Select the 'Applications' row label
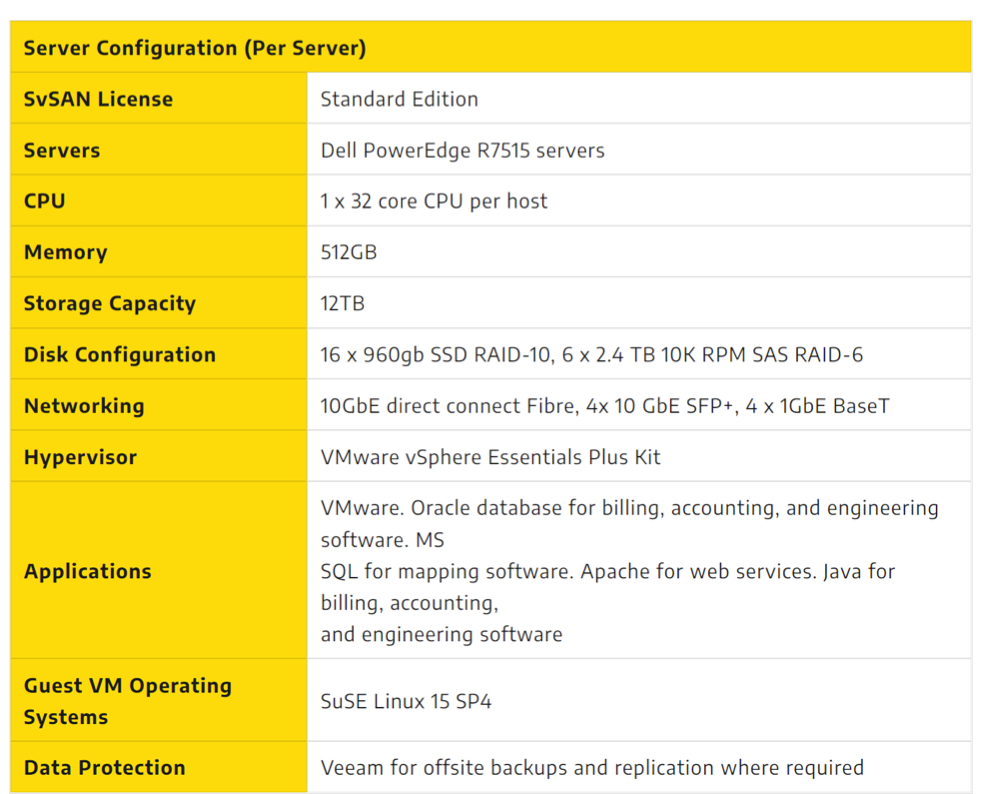Image resolution: width=986 pixels, height=794 pixels. point(88,571)
